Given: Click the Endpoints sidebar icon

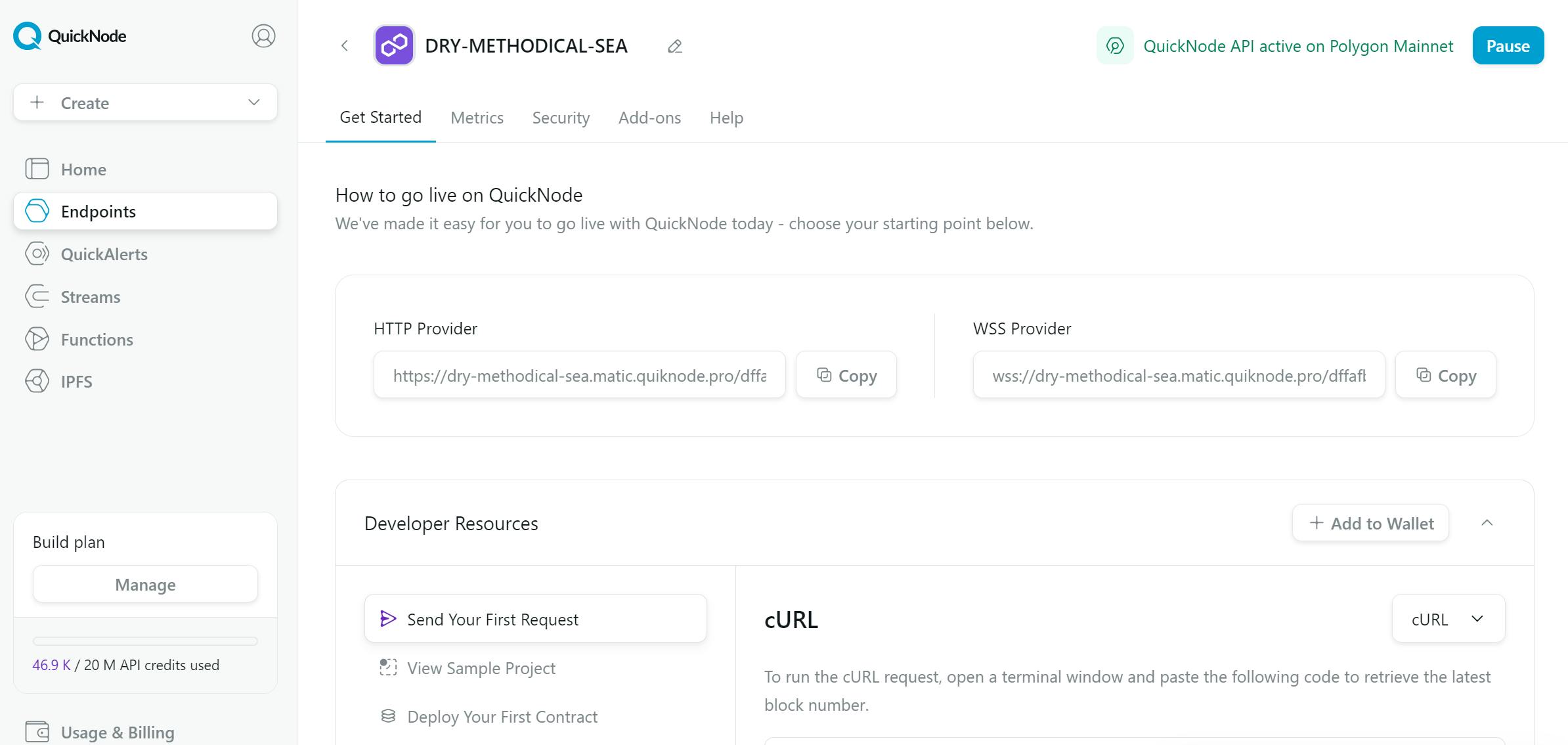Looking at the screenshot, I should 37,211.
